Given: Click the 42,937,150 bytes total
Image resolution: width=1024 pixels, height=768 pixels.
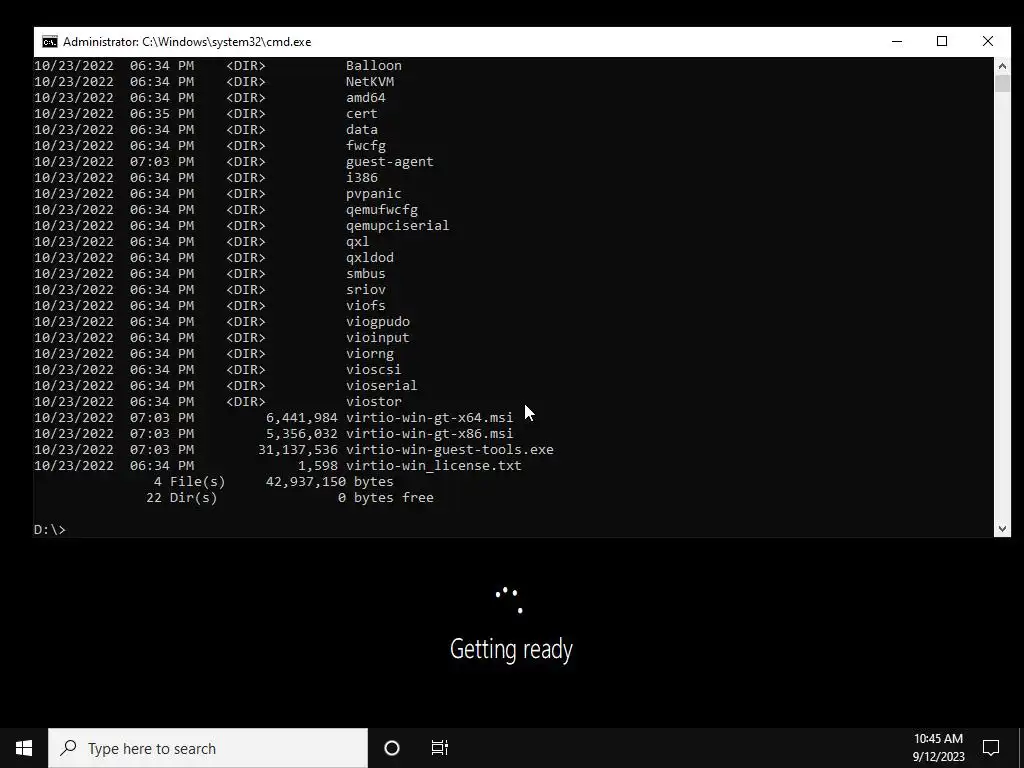Looking at the screenshot, I should coord(330,481).
